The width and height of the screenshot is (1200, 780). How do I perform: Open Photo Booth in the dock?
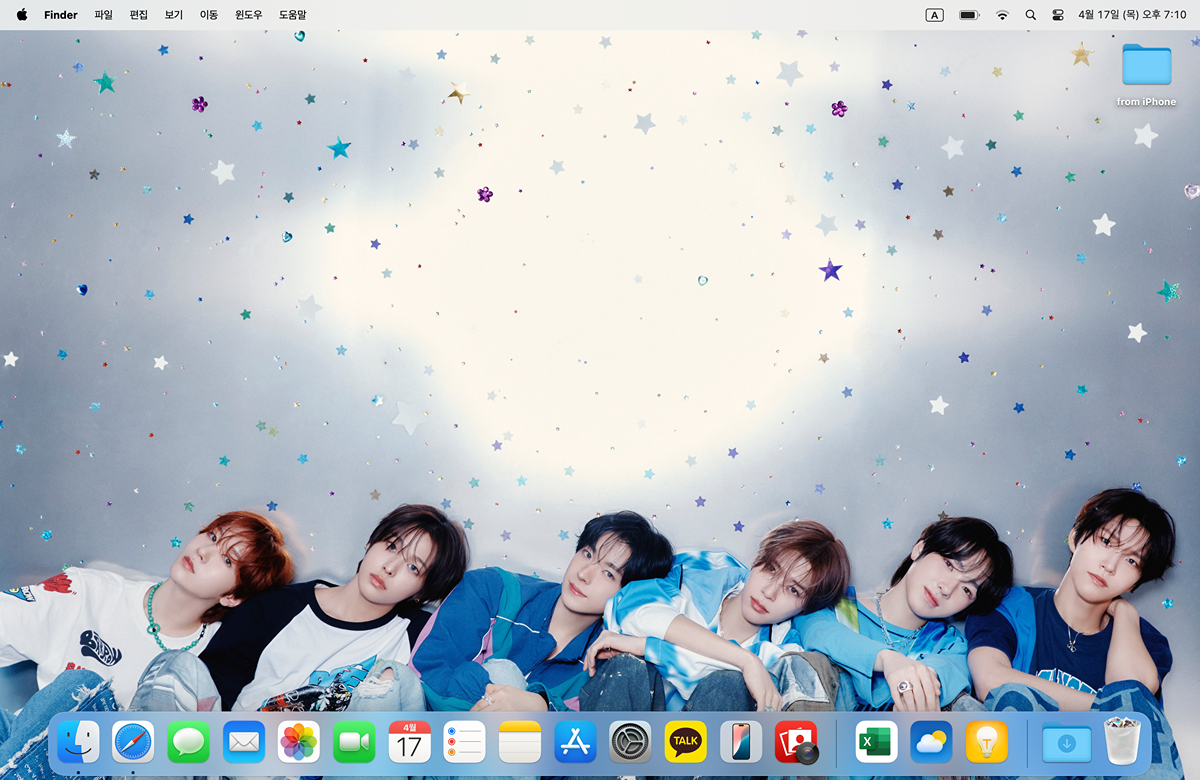797,742
